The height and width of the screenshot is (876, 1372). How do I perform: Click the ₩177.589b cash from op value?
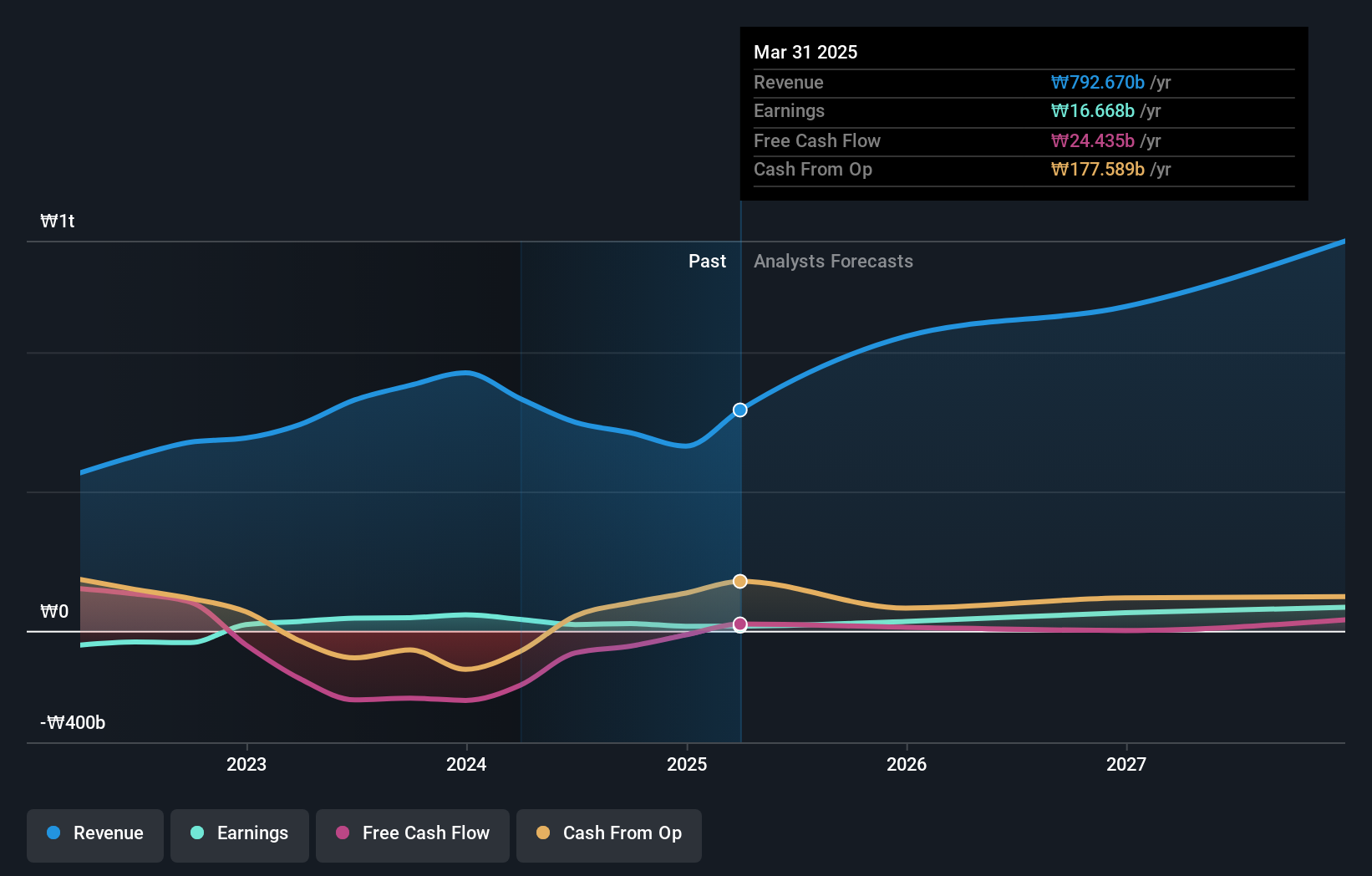(1097, 169)
